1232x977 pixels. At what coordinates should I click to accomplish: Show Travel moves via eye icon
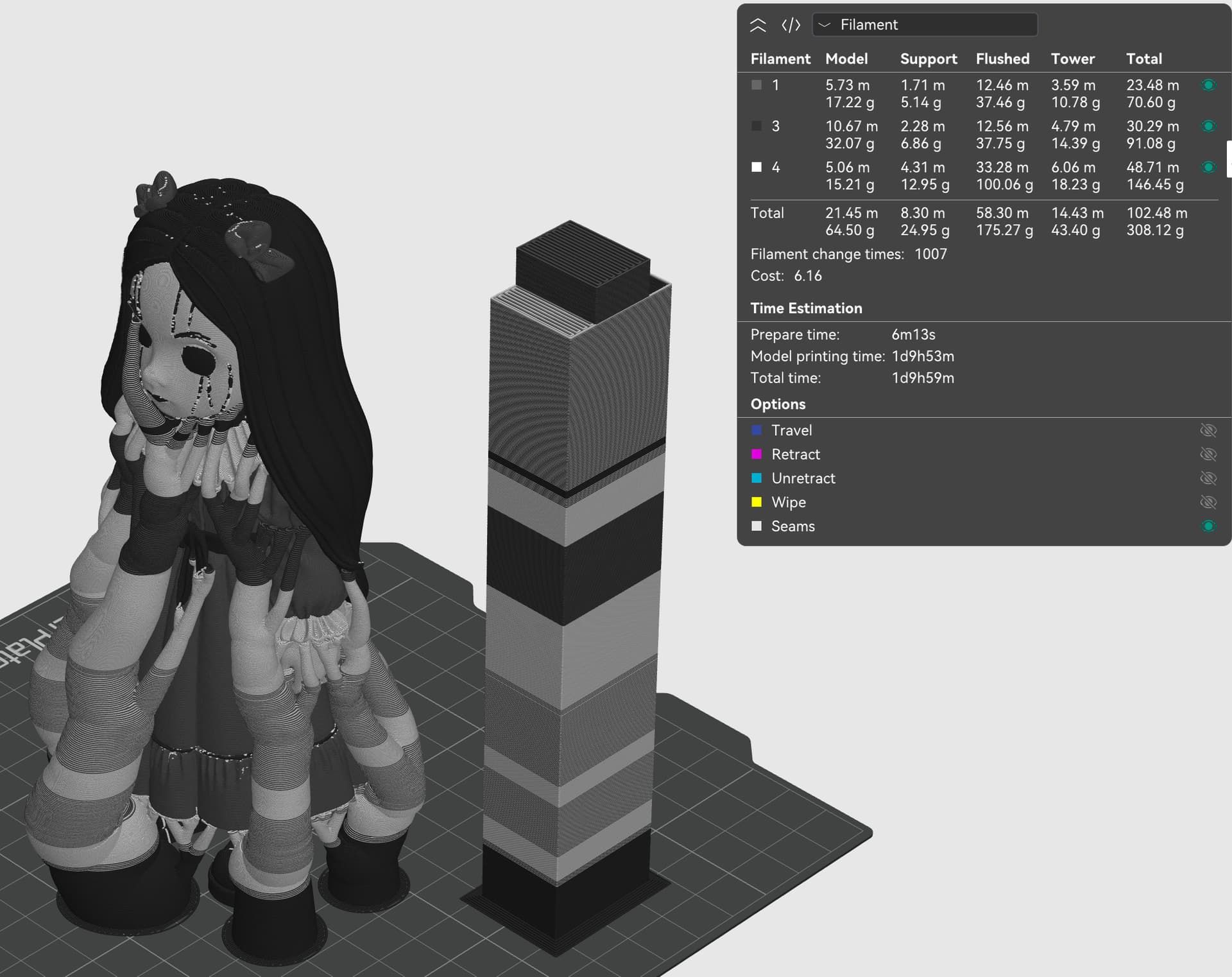pyautogui.click(x=1208, y=430)
